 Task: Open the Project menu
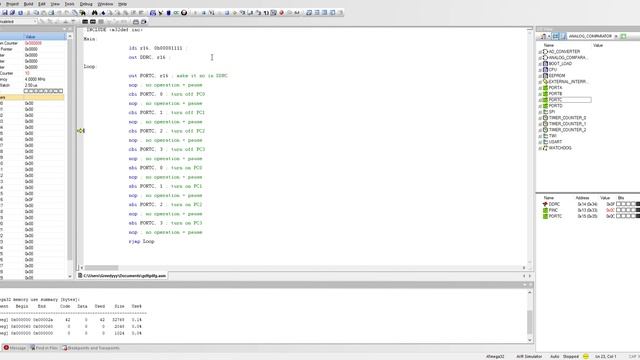point(12,4)
